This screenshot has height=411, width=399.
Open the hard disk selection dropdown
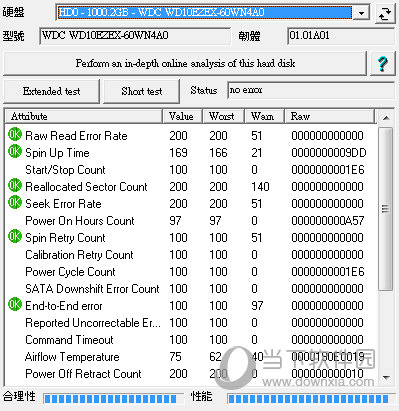click(361, 13)
